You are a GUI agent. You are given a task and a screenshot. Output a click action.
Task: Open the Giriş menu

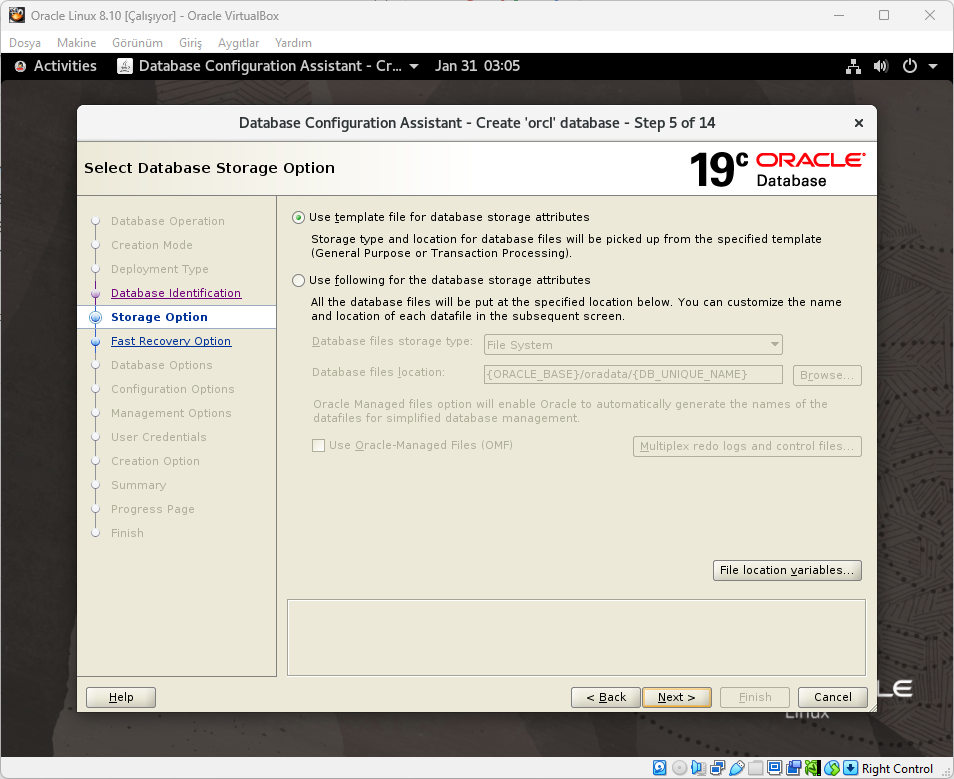click(x=190, y=43)
